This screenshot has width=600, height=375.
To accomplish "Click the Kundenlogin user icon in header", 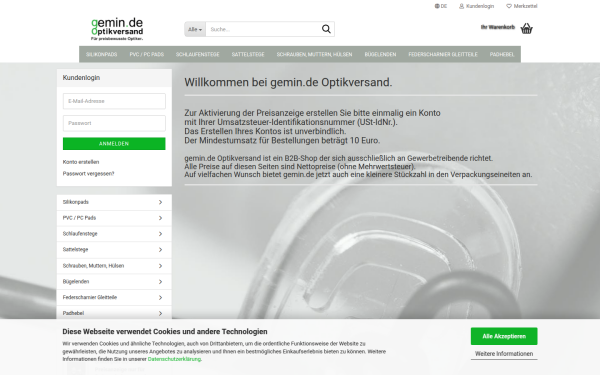I will (461, 6).
